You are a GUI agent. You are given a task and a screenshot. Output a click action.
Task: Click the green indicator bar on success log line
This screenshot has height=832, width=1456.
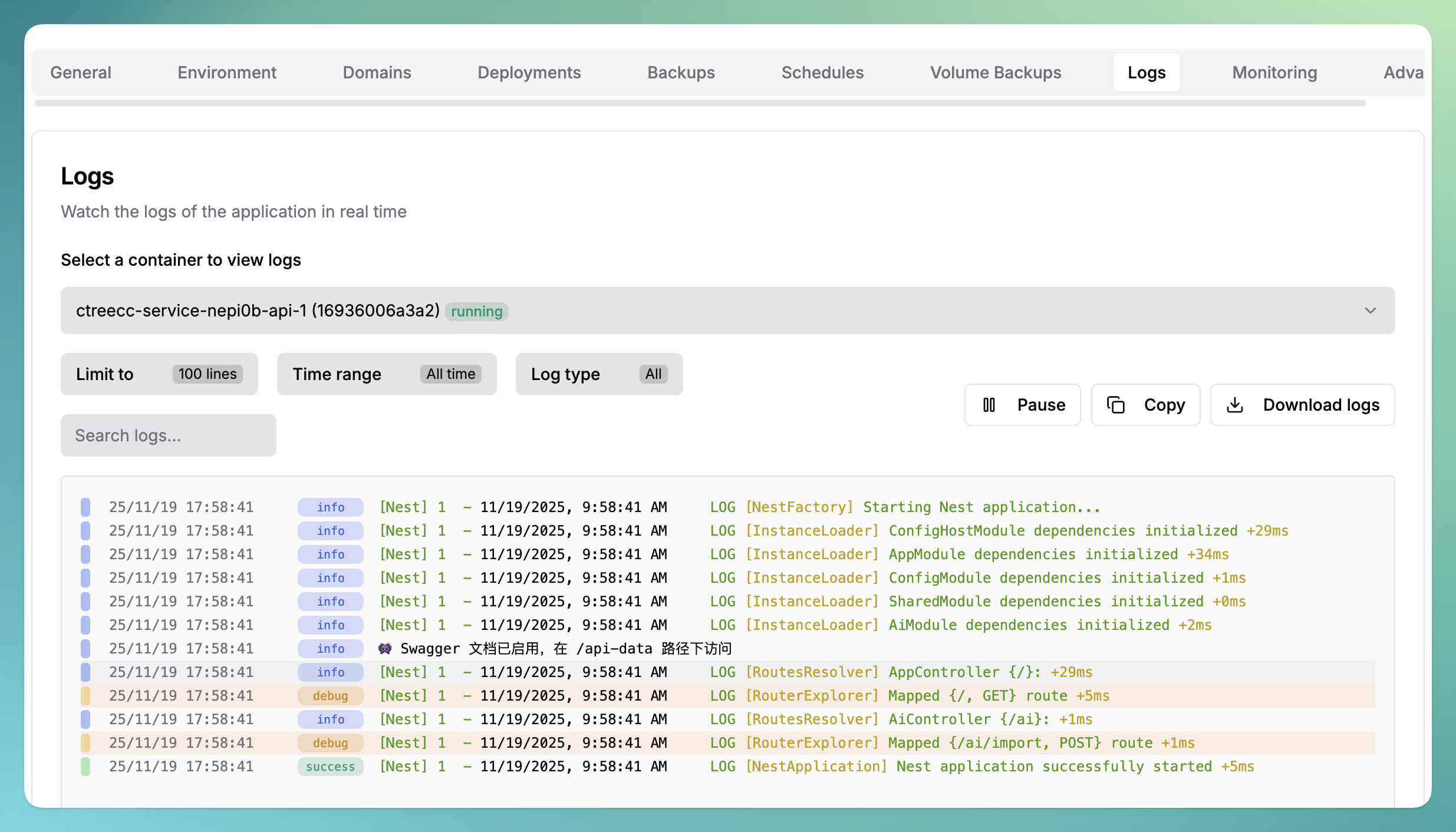85,767
